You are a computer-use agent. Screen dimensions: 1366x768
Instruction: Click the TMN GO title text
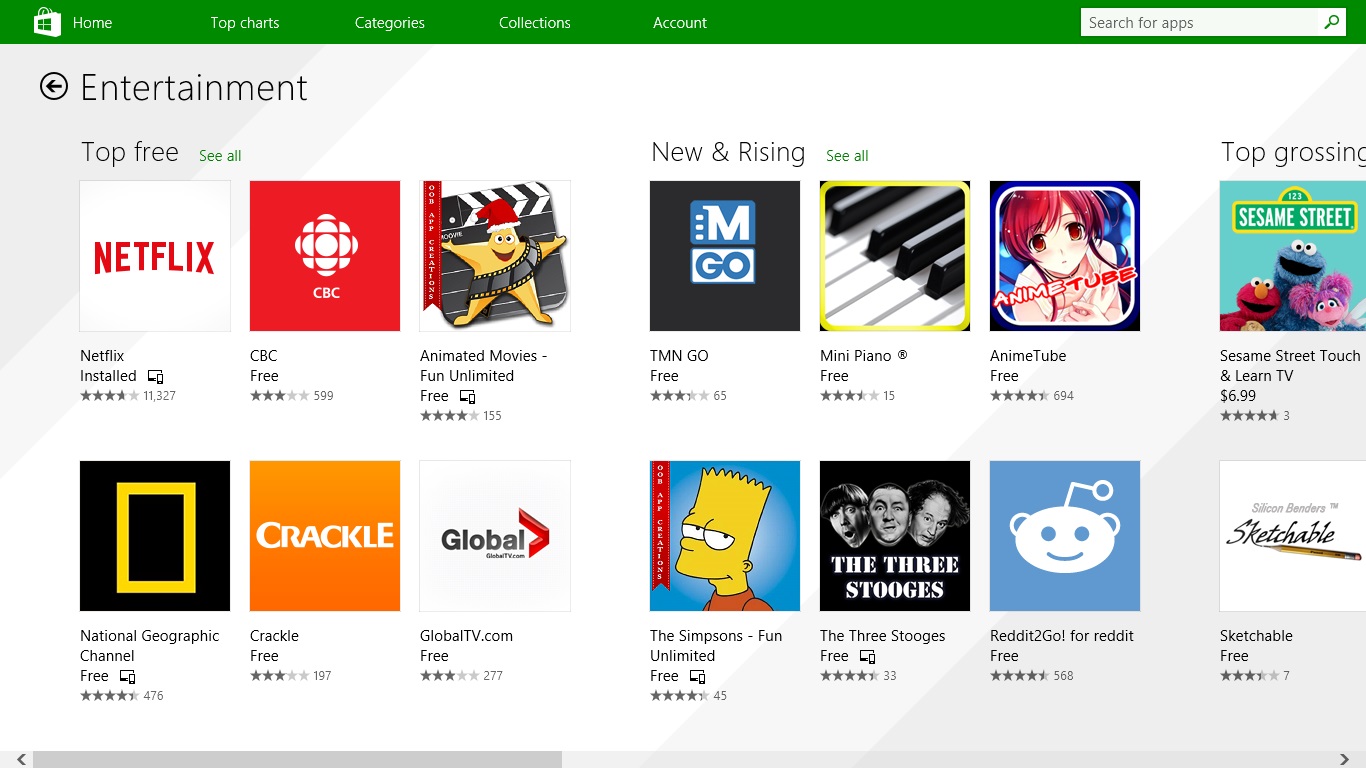tap(679, 356)
